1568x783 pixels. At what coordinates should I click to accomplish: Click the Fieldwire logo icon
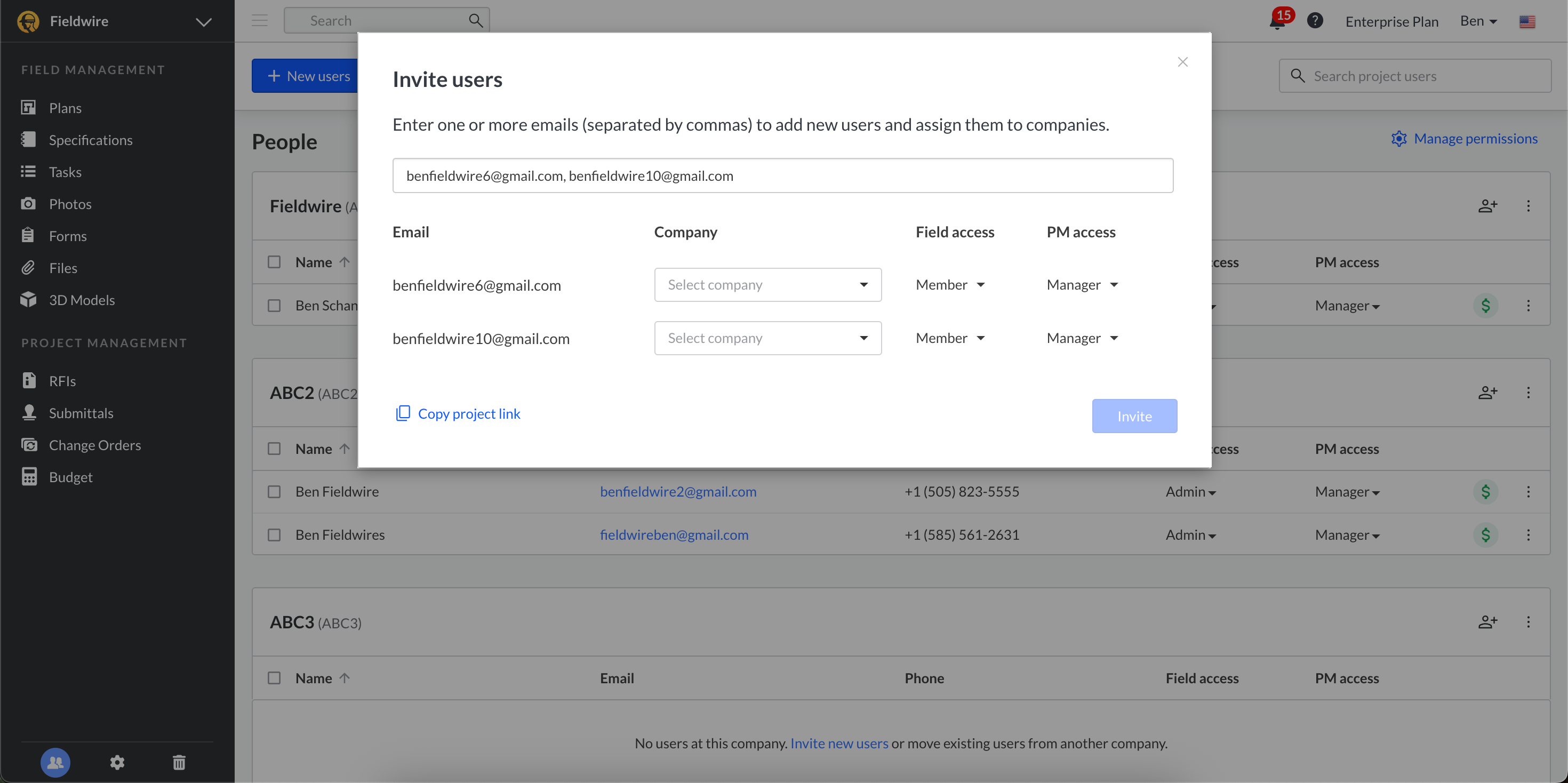[29, 21]
